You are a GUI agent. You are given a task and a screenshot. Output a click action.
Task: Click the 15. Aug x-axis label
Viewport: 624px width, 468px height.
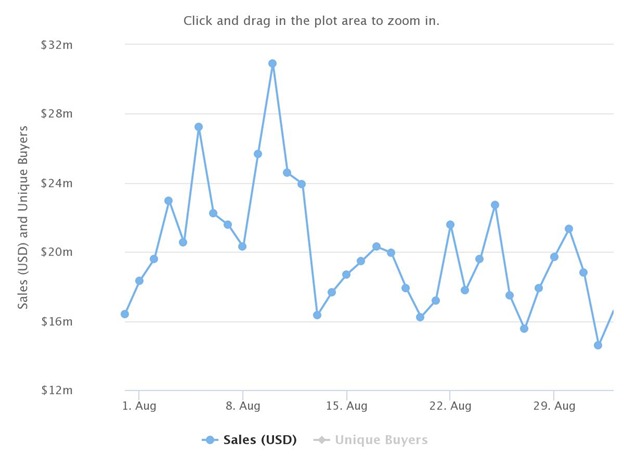pyautogui.click(x=347, y=406)
